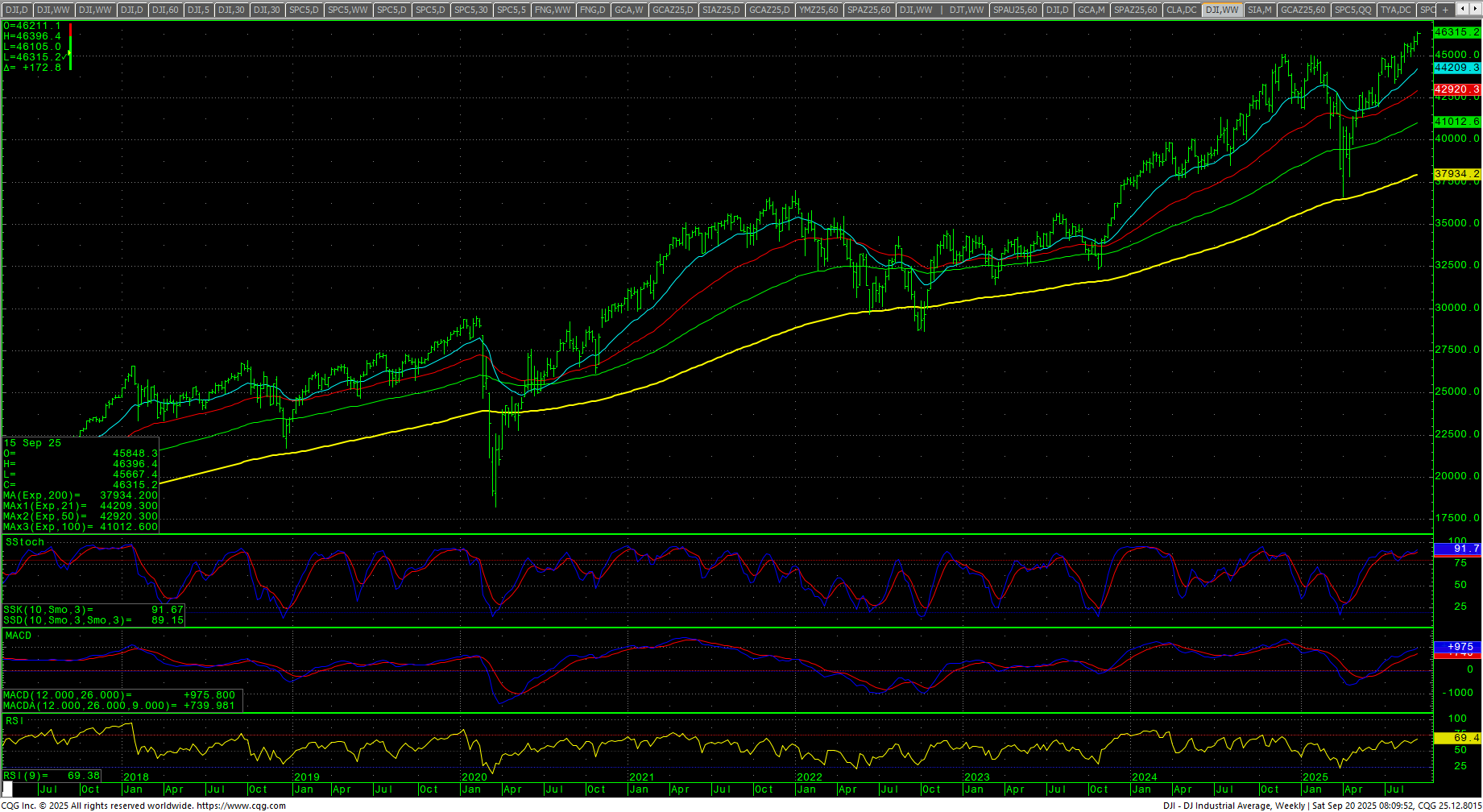Click the MACD study label

(x=19, y=636)
